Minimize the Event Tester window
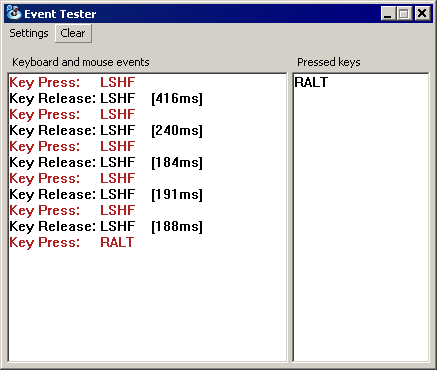This screenshot has height=370, width=437. (388, 14)
